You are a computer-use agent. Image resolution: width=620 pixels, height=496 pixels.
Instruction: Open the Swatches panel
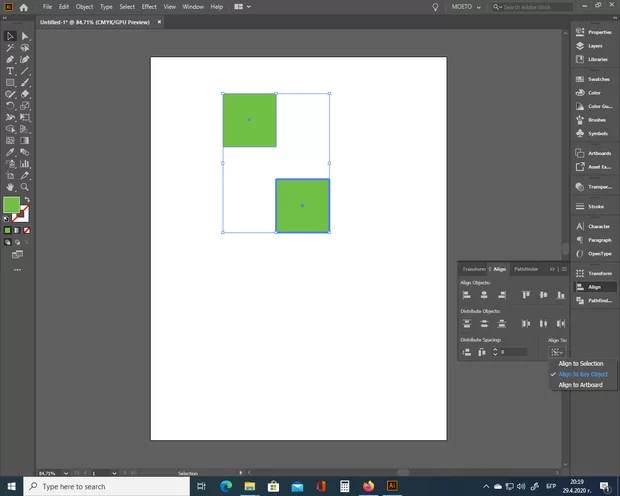[595, 79]
